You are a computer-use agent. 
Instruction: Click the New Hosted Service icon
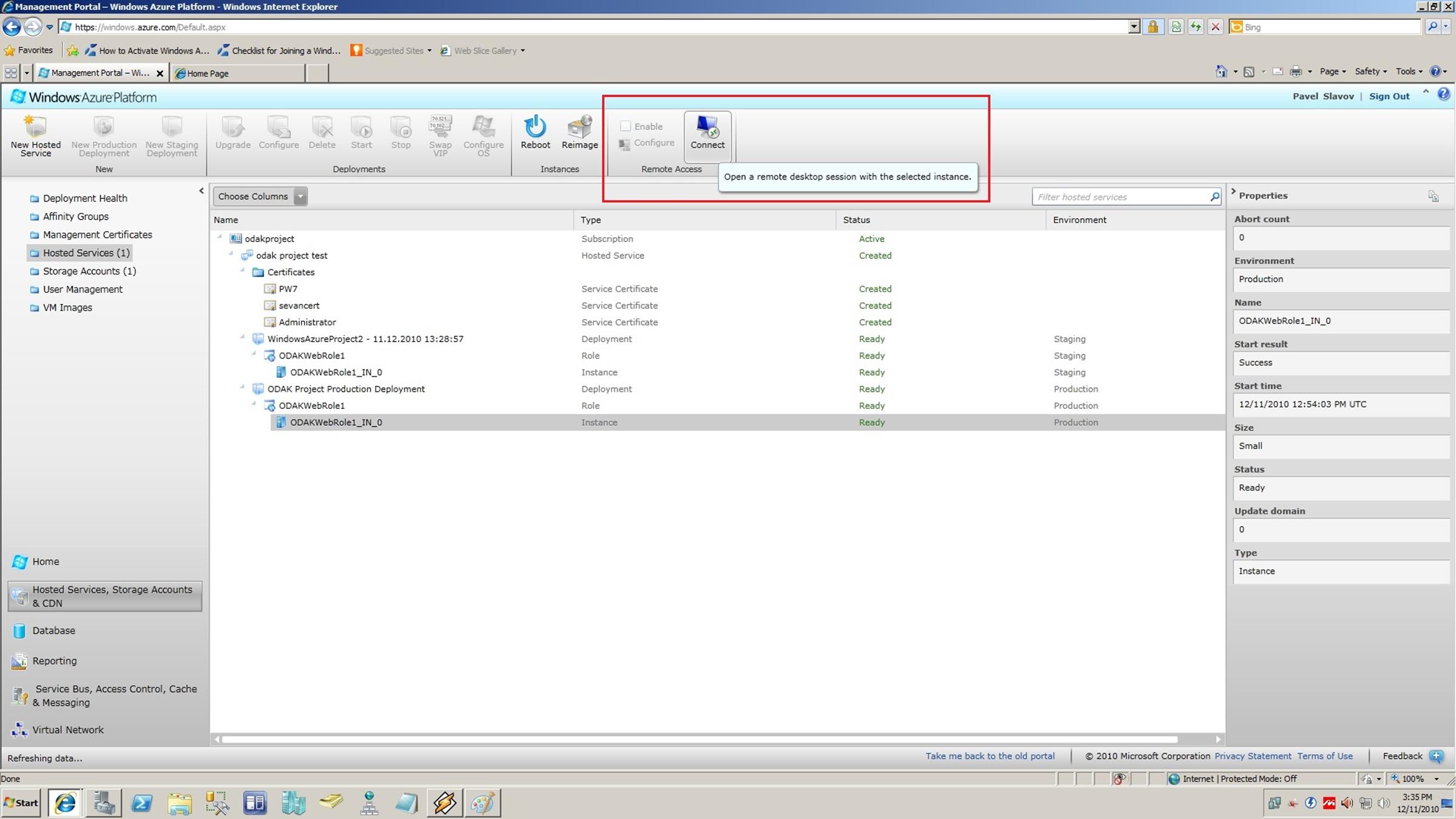pyautogui.click(x=35, y=126)
